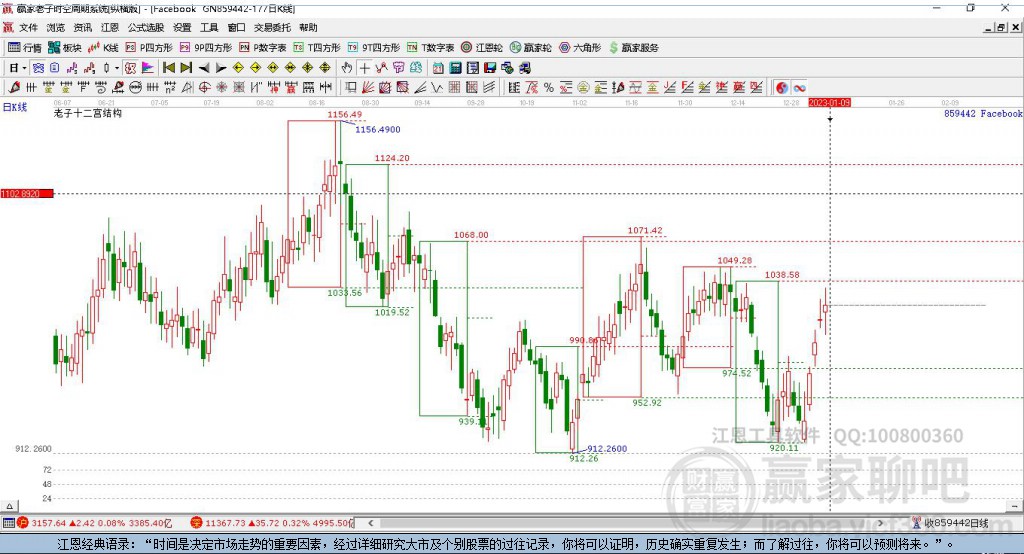Step chart right with black right arrow
The width and height of the screenshot is (1024, 554).
(x=221, y=68)
